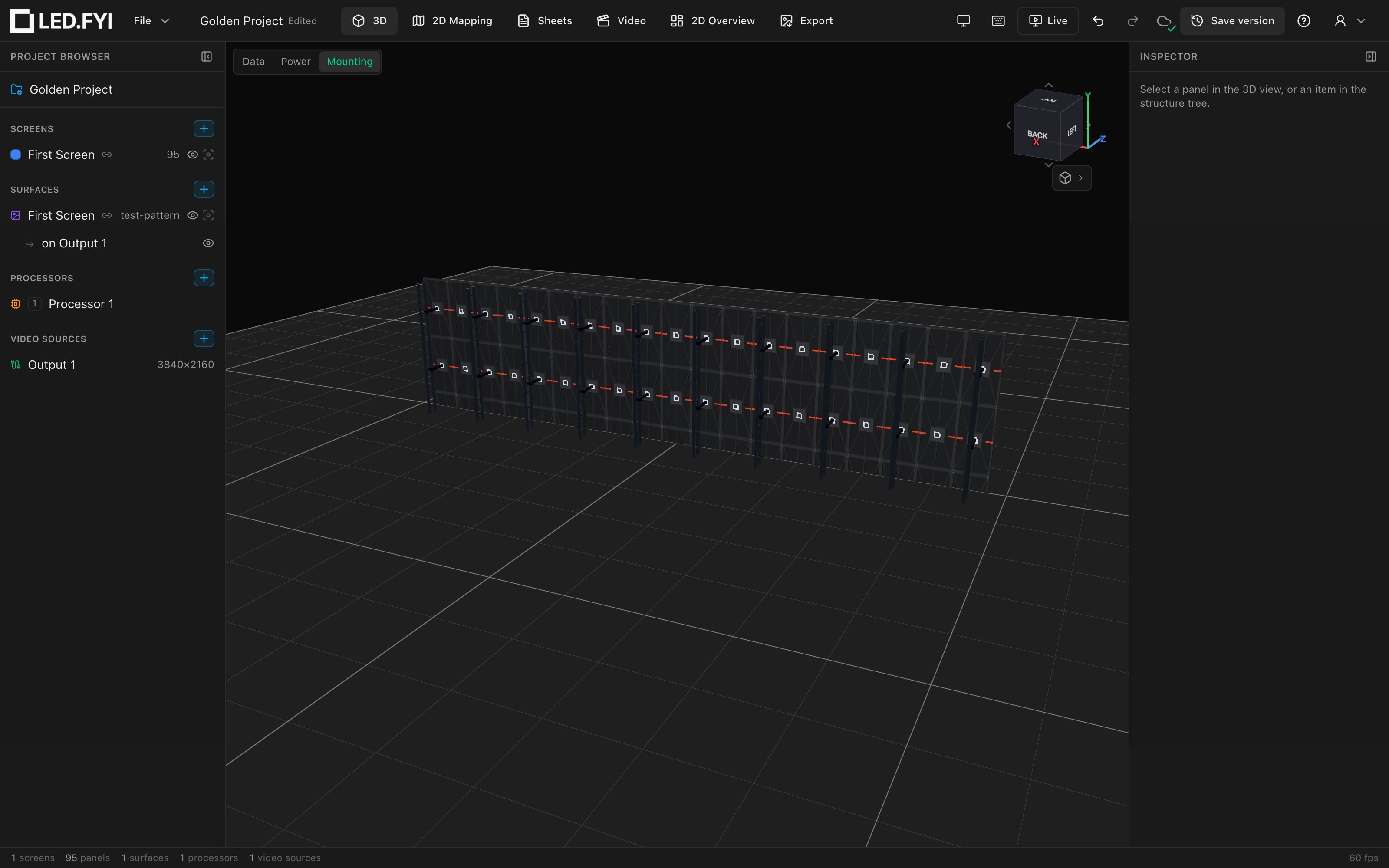Focus on First Screen surface in Surfaces section
The width and height of the screenshot is (1389, 868).
tap(208, 215)
